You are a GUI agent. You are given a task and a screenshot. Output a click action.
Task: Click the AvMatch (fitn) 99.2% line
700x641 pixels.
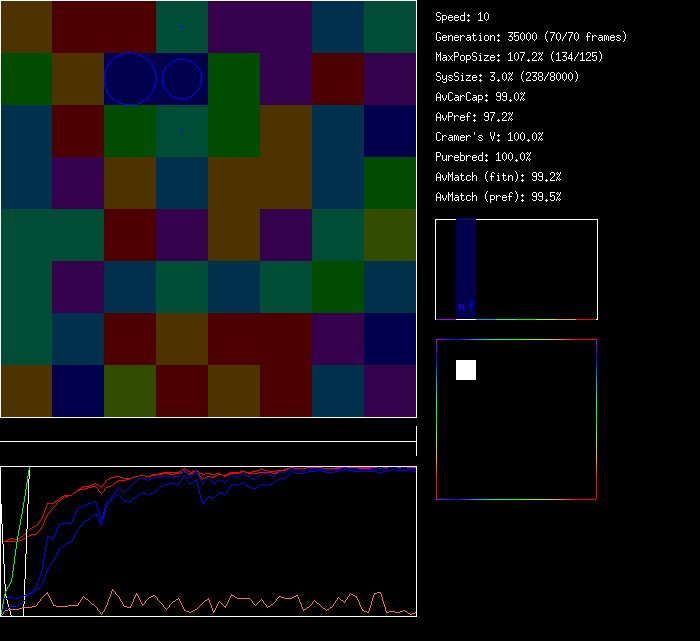[x=498, y=177]
